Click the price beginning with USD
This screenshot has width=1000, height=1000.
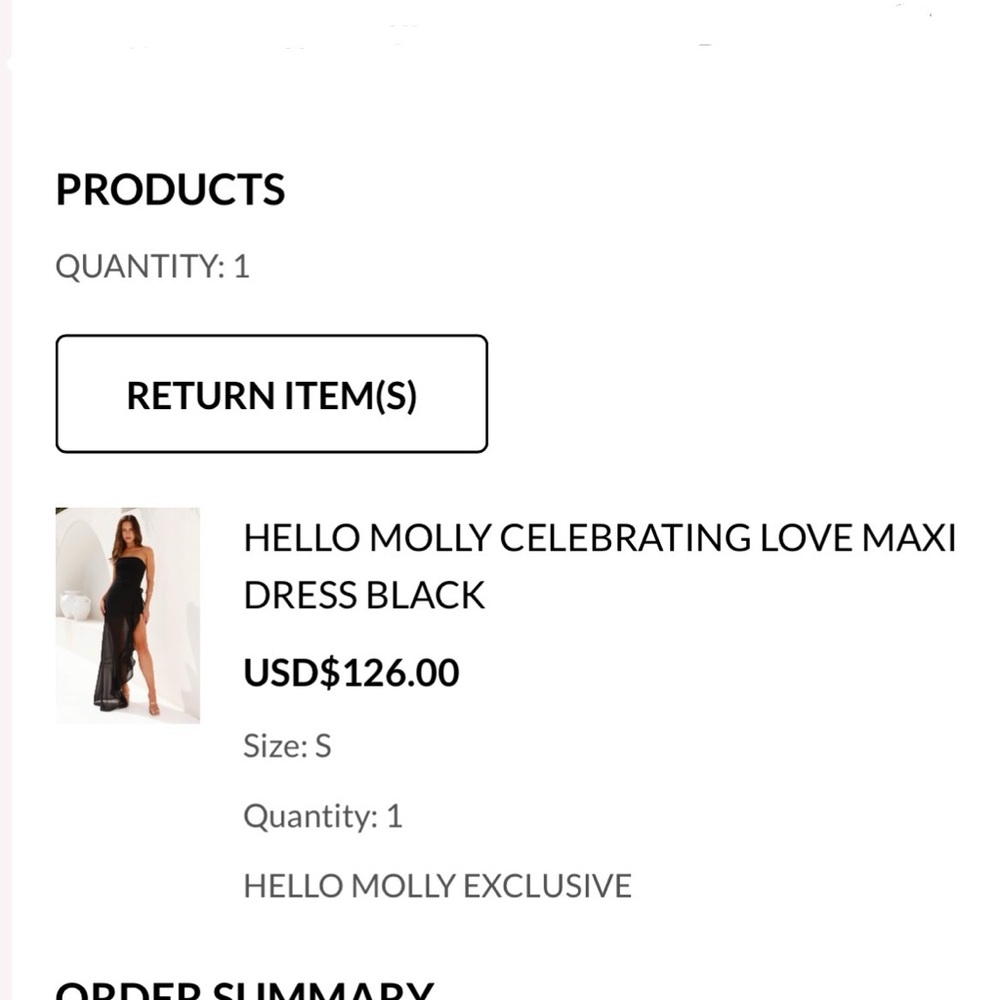click(x=350, y=671)
